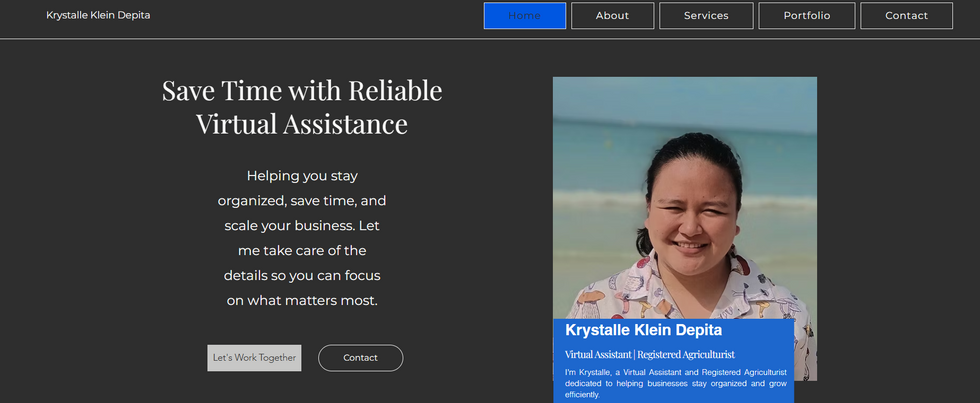
Task: Go to the About page
Action: point(612,16)
